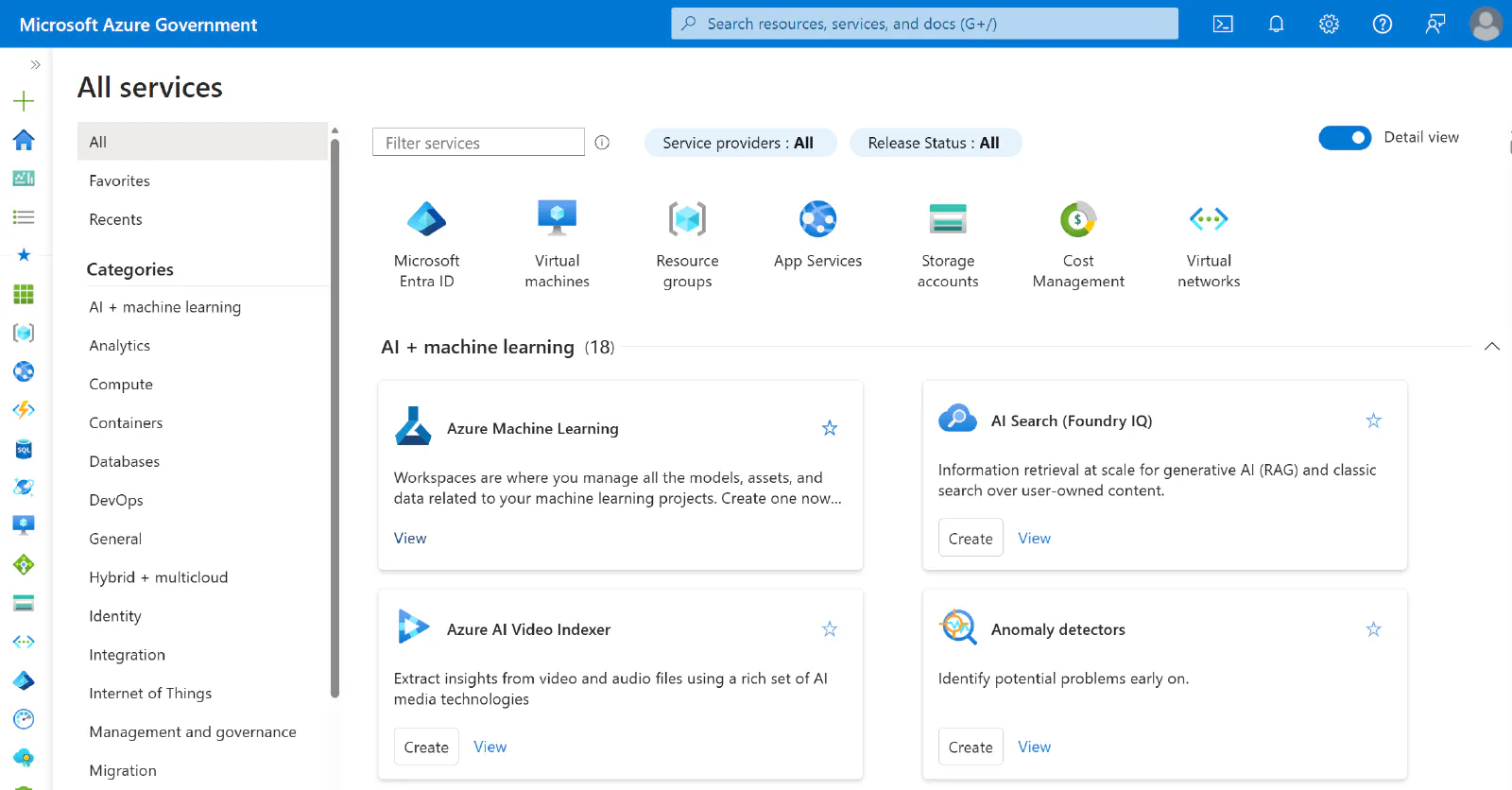Click the All services list icon in sidebar

(x=24, y=217)
